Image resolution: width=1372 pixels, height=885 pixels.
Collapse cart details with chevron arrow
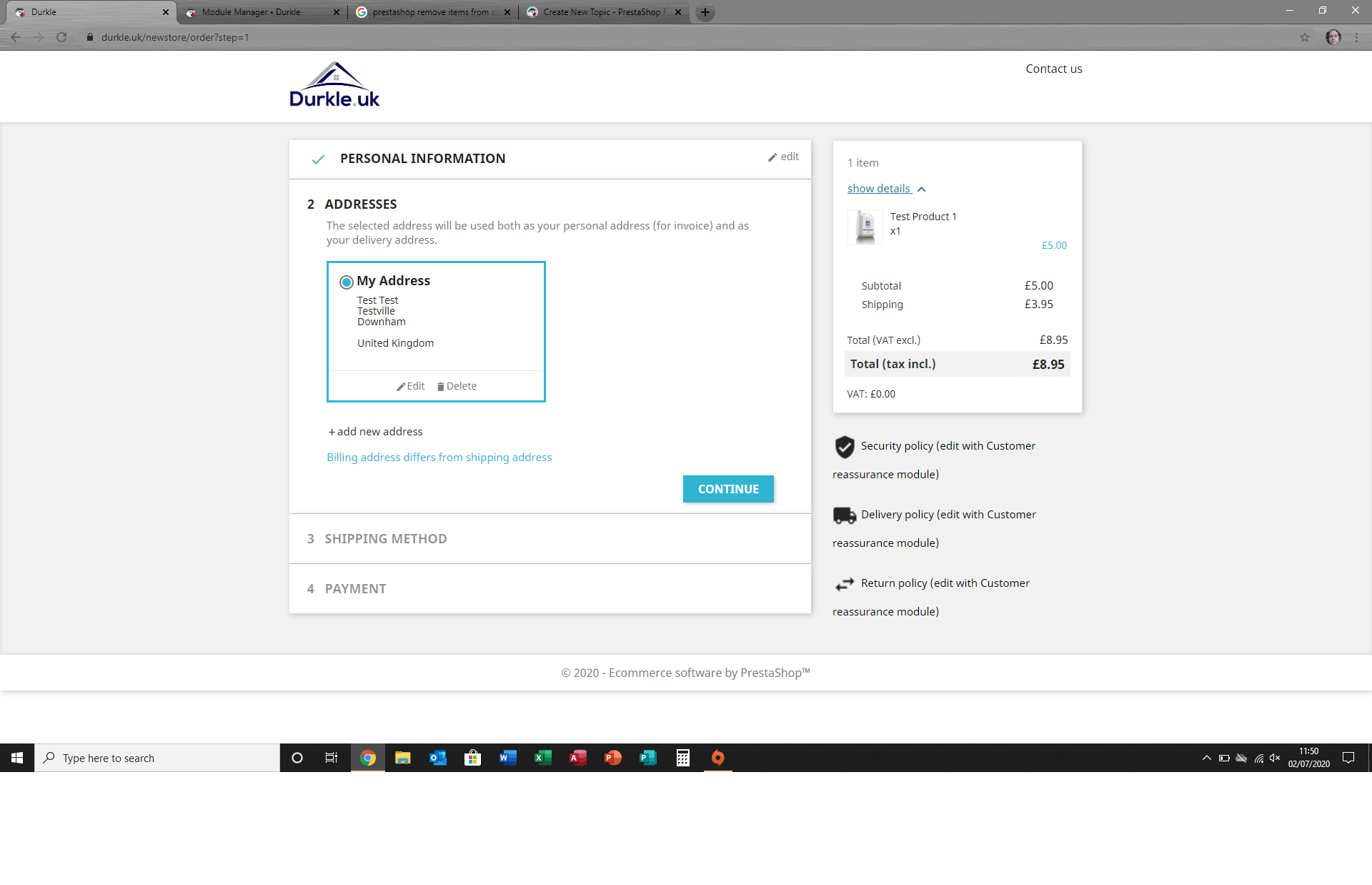coord(922,189)
